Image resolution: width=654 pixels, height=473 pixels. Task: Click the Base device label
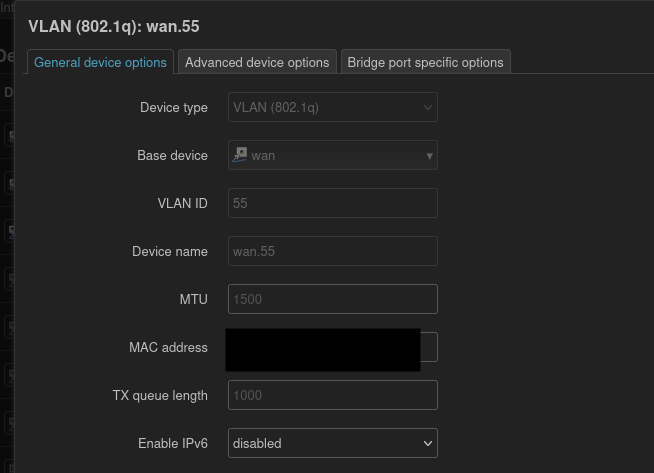point(172,156)
